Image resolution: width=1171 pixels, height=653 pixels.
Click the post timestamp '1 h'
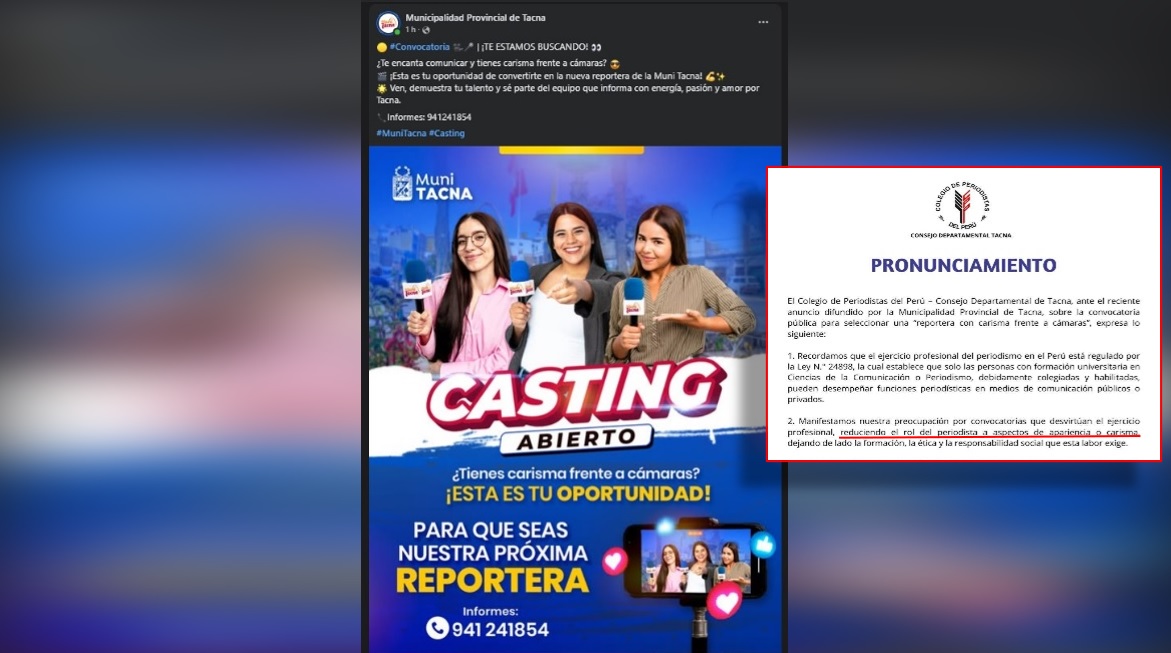coord(411,30)
